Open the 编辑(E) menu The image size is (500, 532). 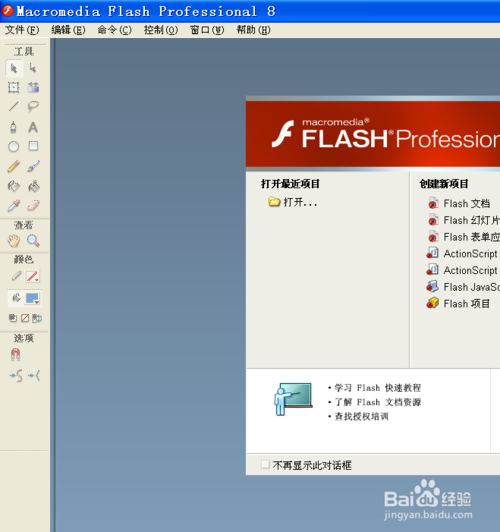point(68,30)
